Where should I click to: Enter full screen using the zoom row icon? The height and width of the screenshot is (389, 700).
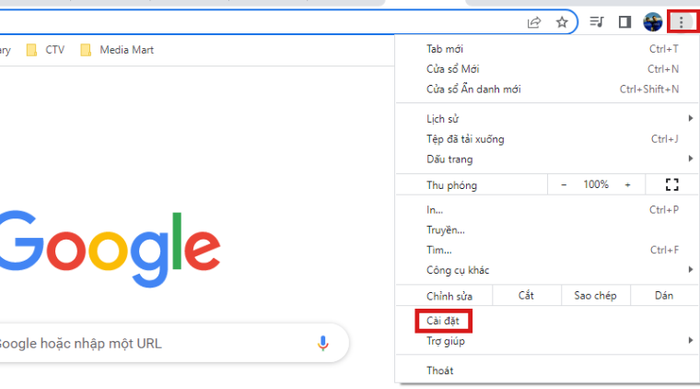[x=672, y=184]
